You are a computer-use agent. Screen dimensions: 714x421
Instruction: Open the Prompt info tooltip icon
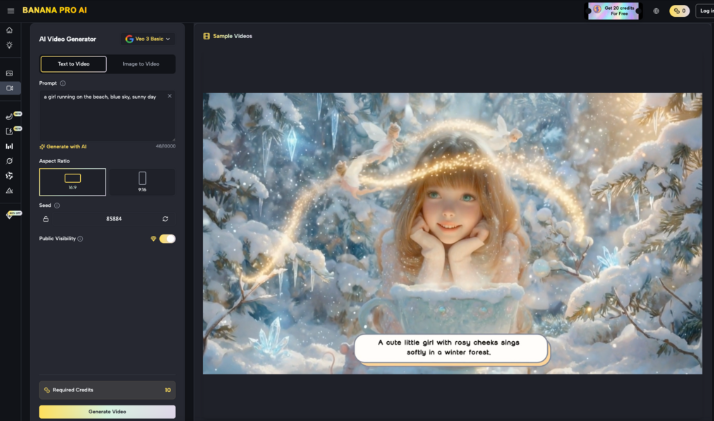coord(63,83)
